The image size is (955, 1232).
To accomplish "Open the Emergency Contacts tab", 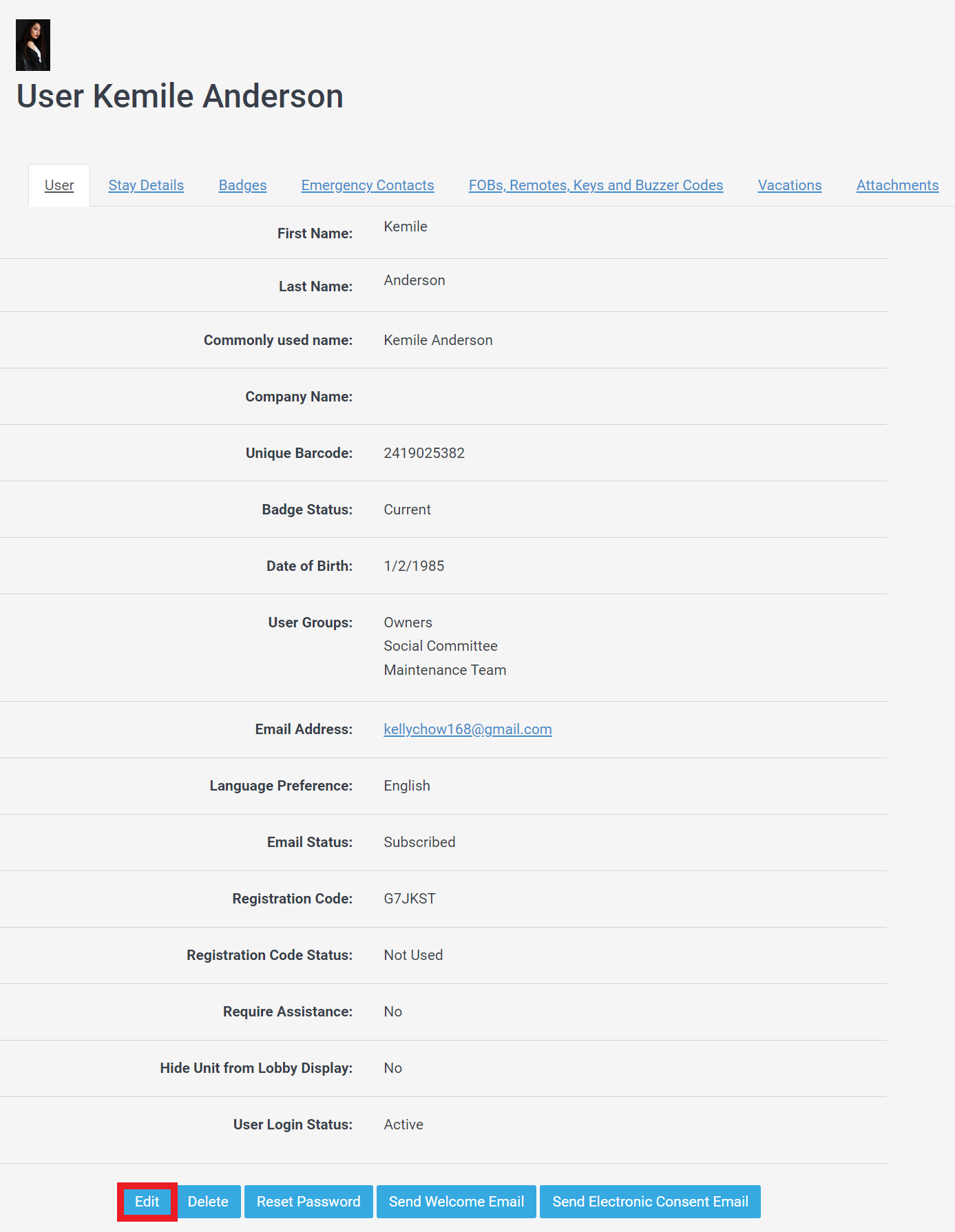I will pyautogui.click(x=368, y=185).
